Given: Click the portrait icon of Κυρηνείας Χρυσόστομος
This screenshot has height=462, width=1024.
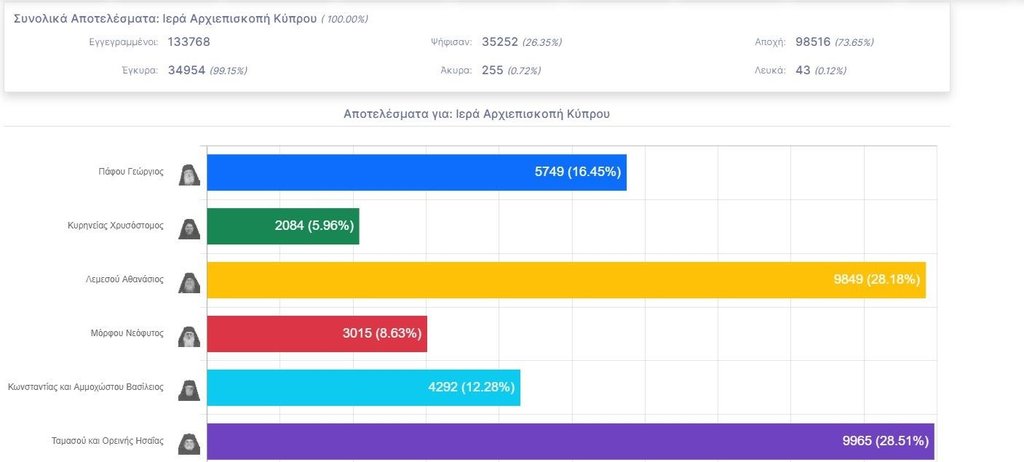Looking at the screenshot, I should tap(189, 229).
